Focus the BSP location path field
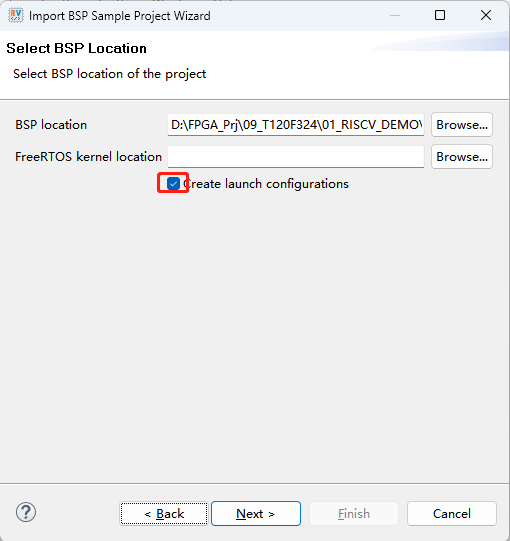This screenshot has width=510, height=541. click(296, 125)
